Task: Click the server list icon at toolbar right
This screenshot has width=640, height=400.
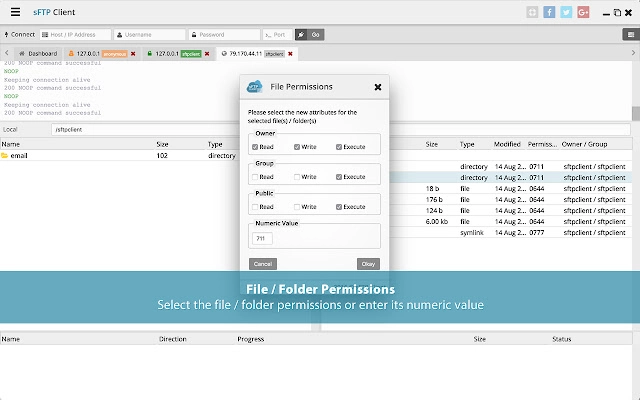Action: click(x=631, y=35)
